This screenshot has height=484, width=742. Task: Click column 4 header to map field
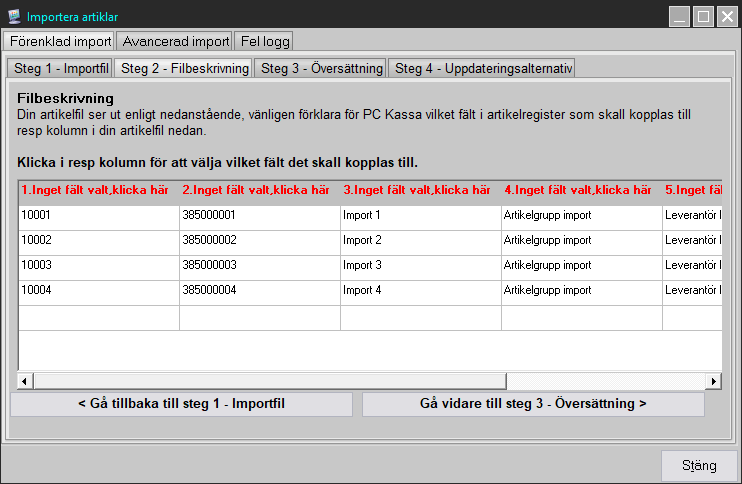tap(581, 190)
